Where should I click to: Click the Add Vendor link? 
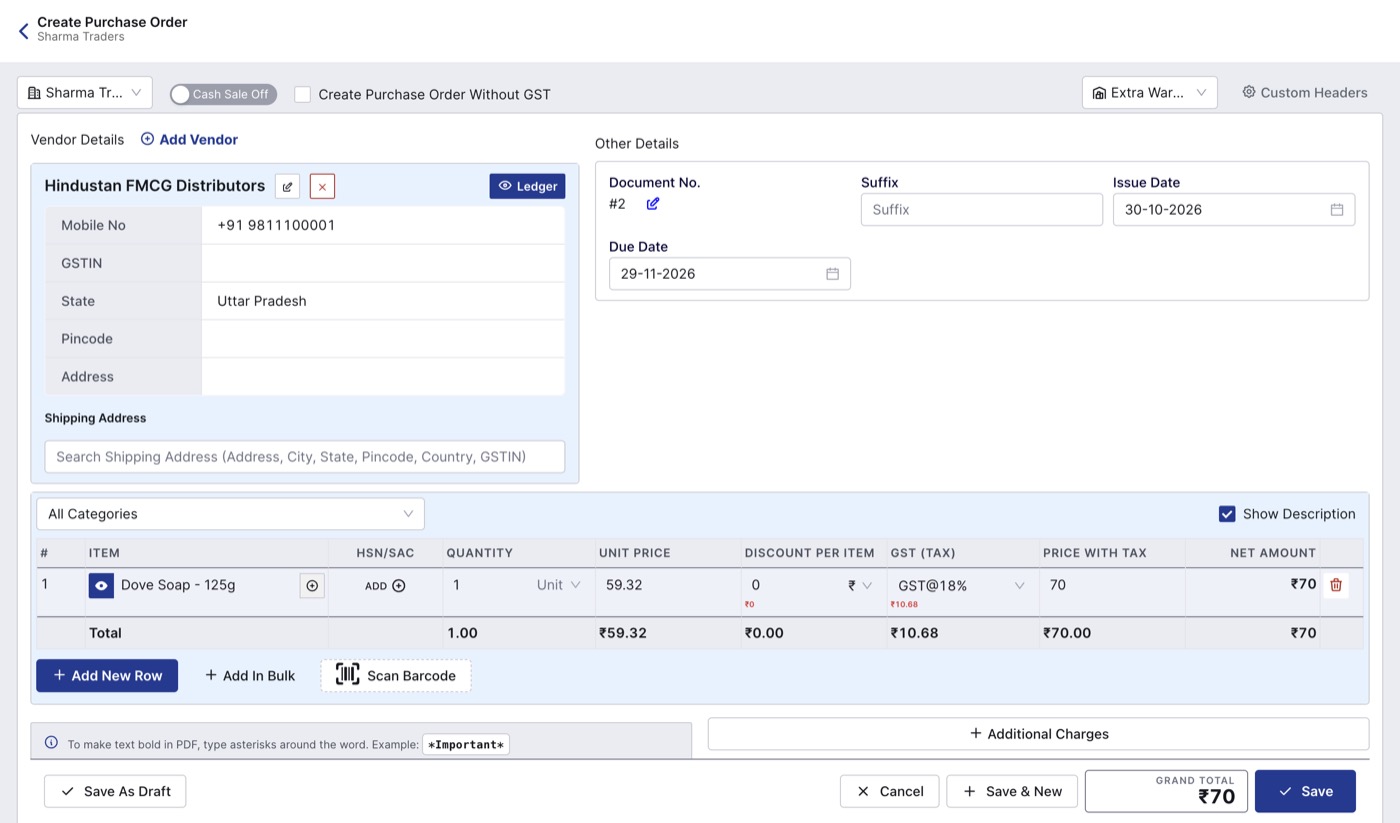tap(189, 140)
